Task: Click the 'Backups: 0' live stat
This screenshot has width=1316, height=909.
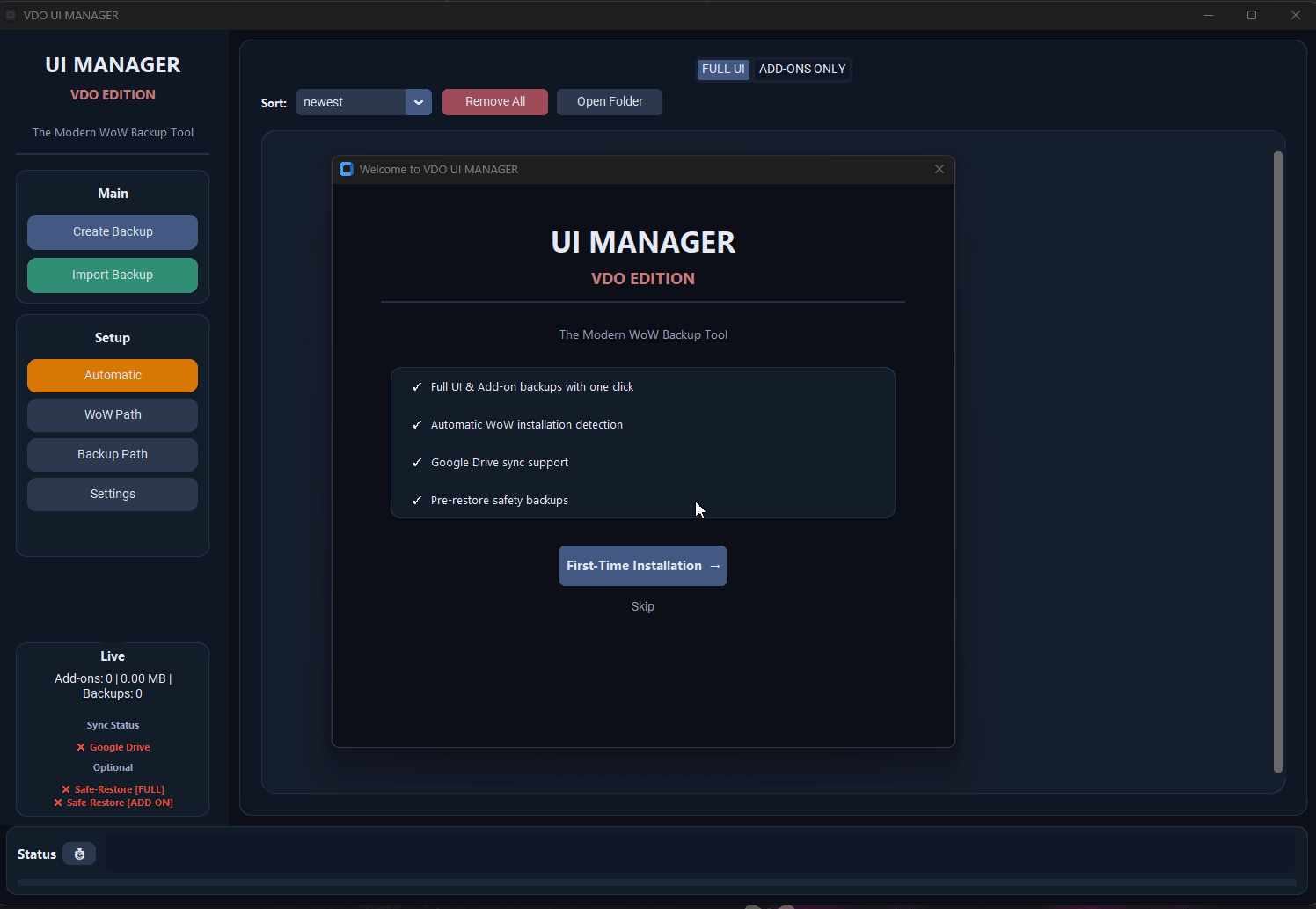Action: (113, 693)
